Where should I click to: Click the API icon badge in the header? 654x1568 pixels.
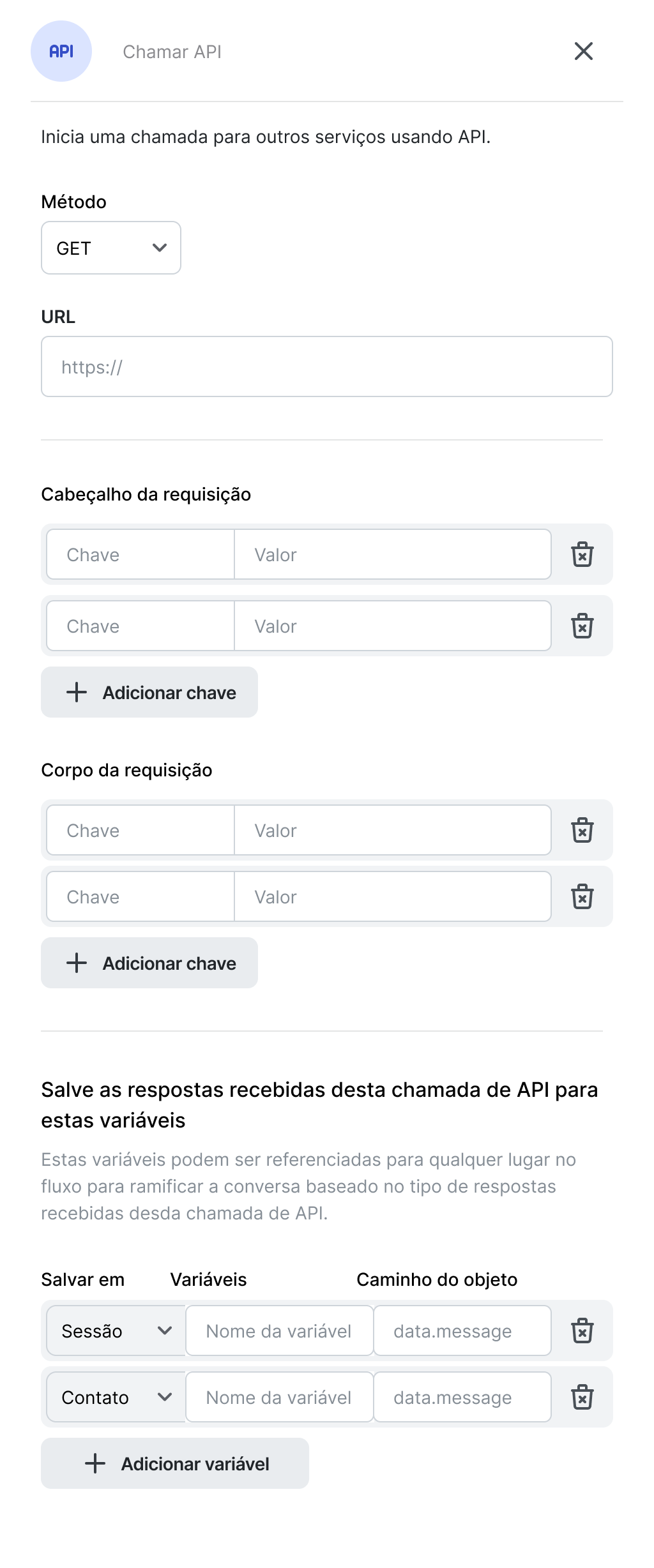[61, 51]
